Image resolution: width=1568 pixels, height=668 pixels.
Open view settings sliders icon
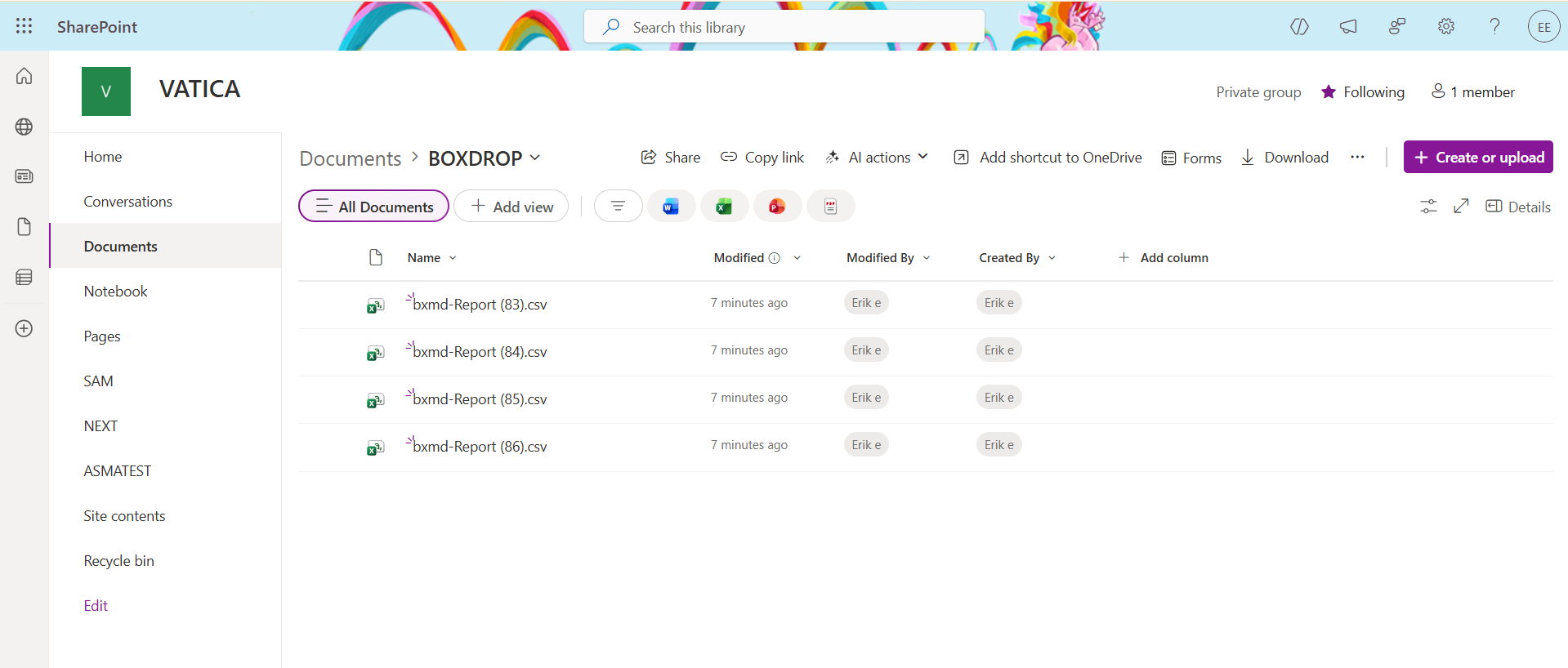[1428, 207]
